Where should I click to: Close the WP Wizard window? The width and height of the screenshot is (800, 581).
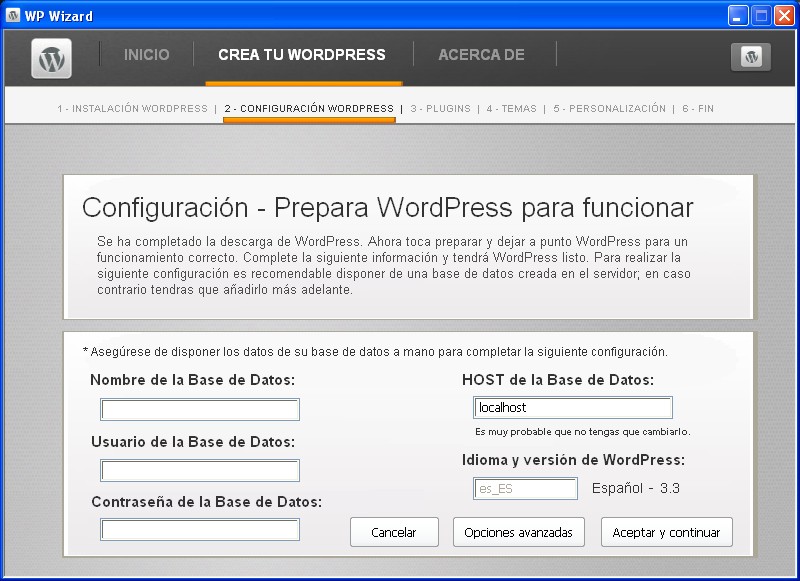784,16
